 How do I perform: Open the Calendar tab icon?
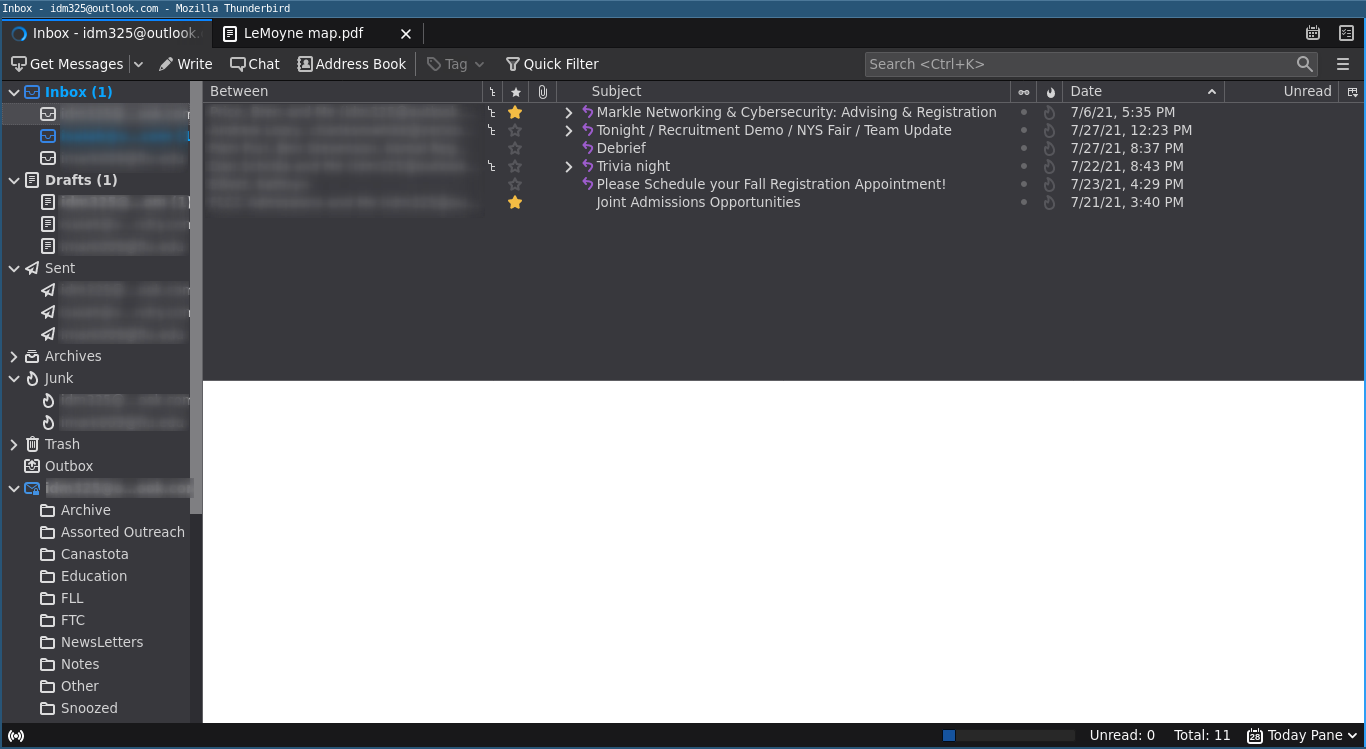(x=1313, y=33)
